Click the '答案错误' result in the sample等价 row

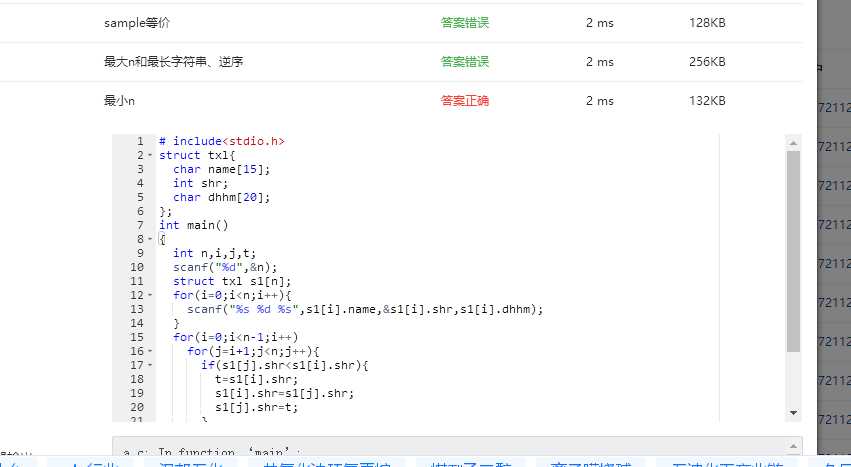[x=465, y=23]
